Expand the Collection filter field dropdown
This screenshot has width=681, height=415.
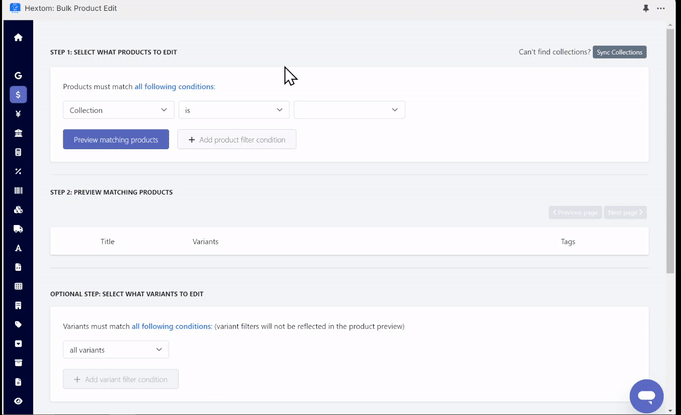click(119, 110)
